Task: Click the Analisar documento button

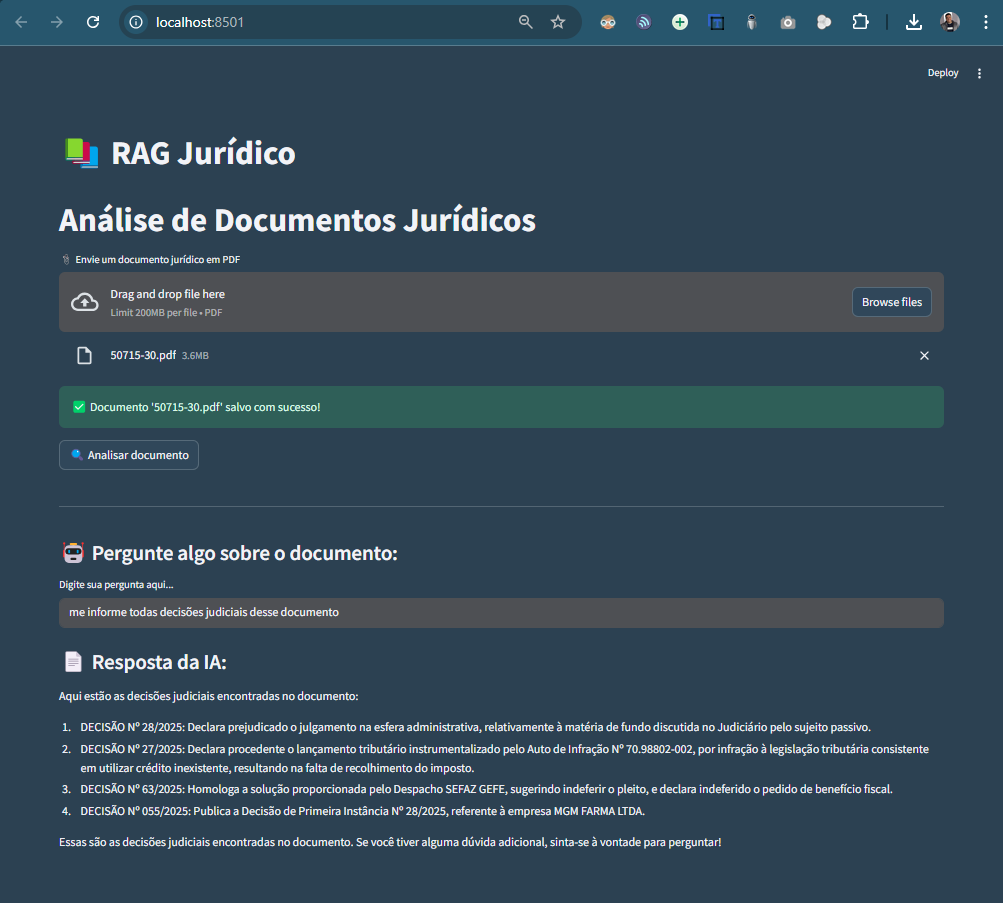Action: click(128, 454)
